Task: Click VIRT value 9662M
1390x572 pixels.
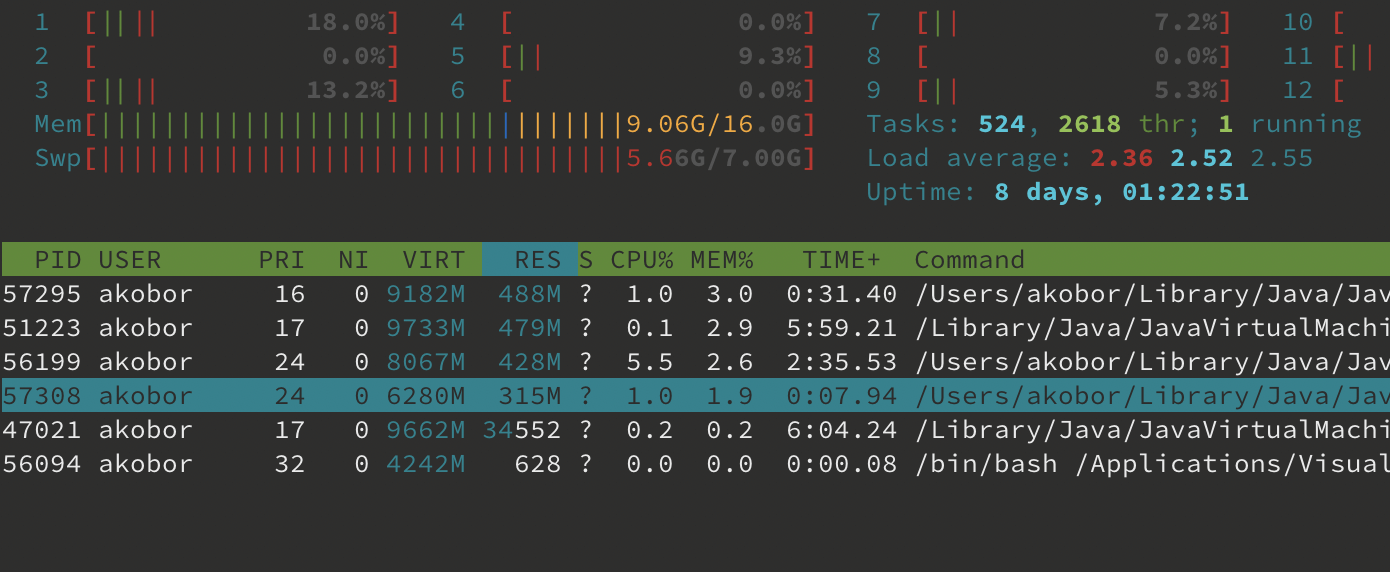Action: pyautogui.click(x=426, y=430)
